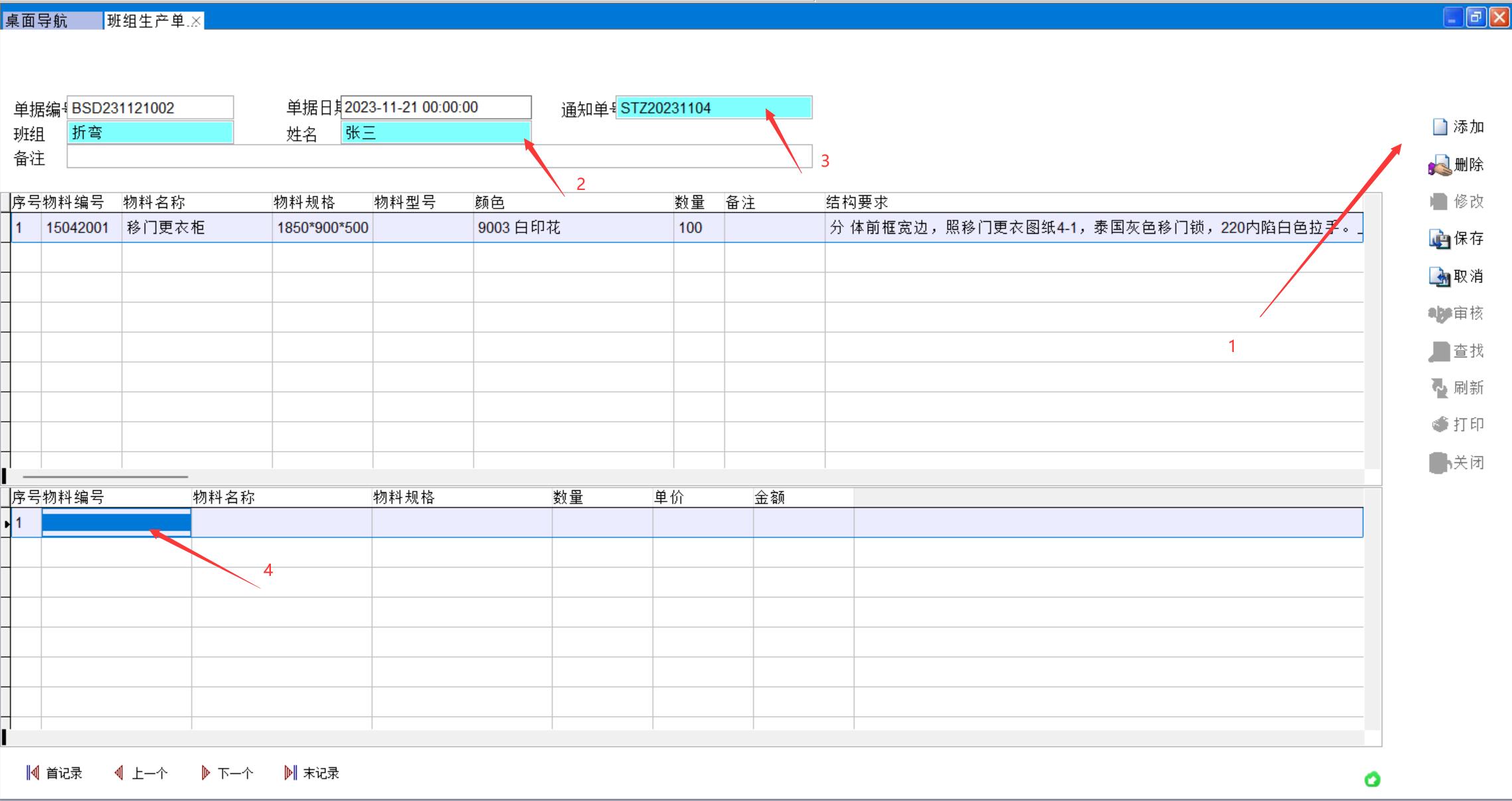Click the 打印 (Print) icon
1512x801 pixels.
[1439, 424]
